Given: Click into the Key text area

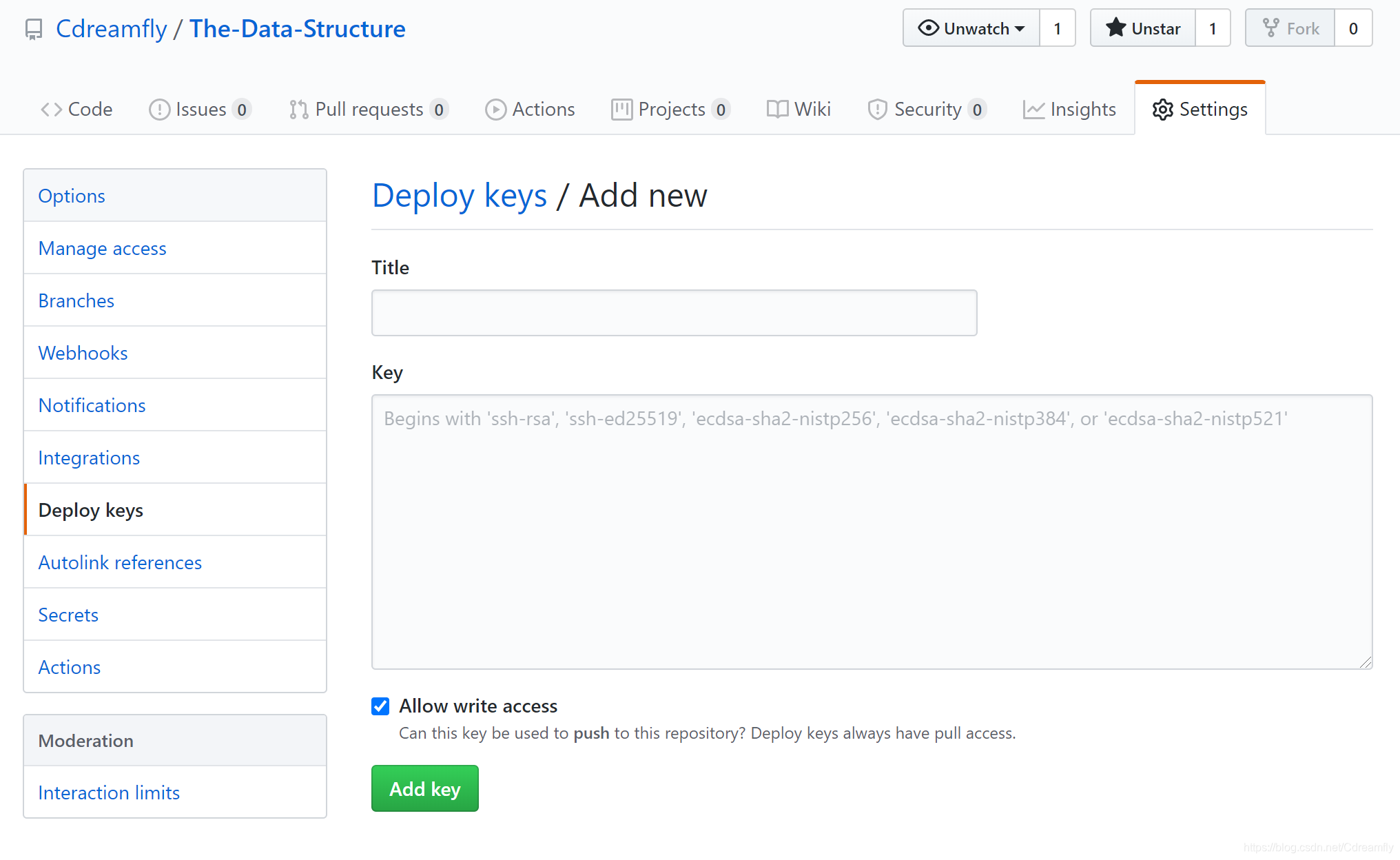Looking at the screenshot, I should (872, 531).
